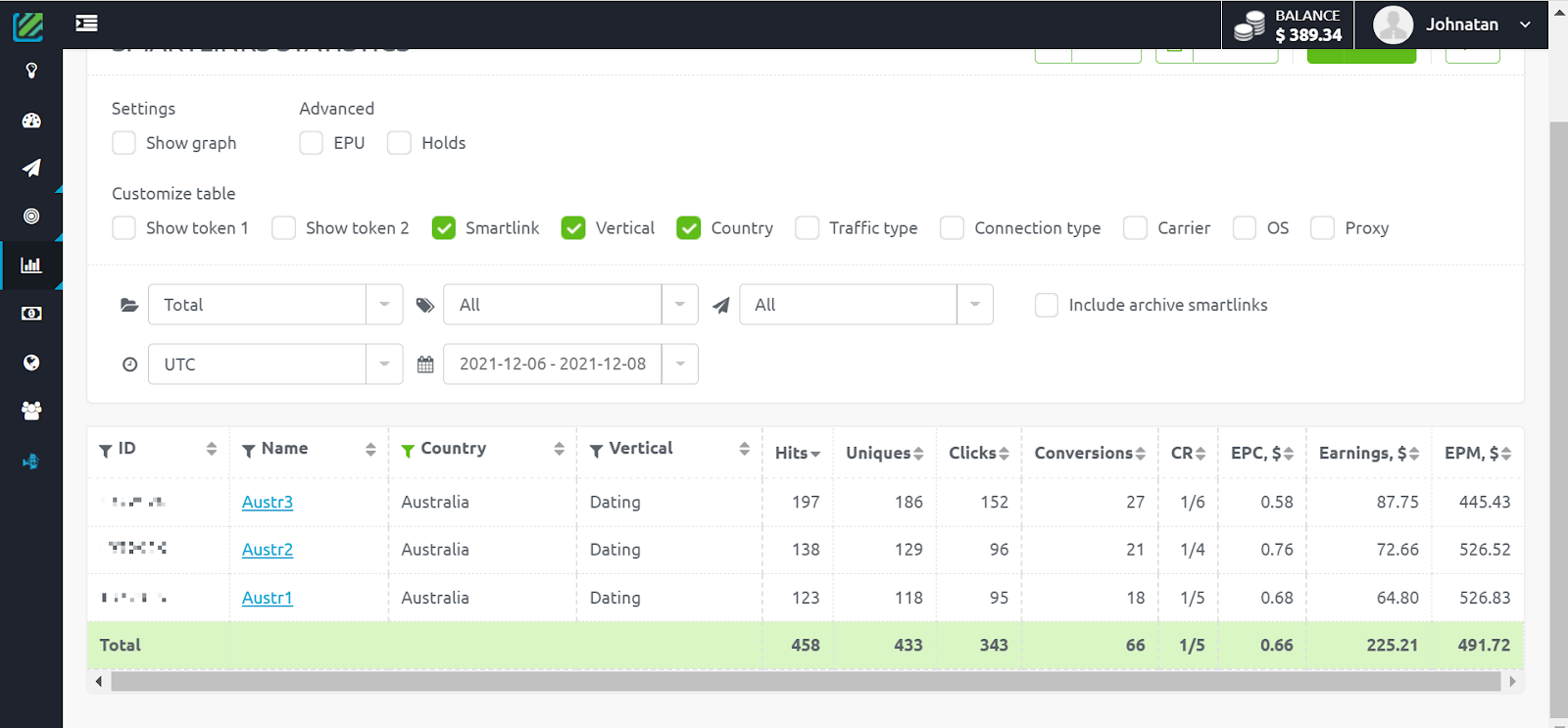The image size is (1568, 728).
Task: Click the Johnatan profile avatar
Action: coord(1393,24)
